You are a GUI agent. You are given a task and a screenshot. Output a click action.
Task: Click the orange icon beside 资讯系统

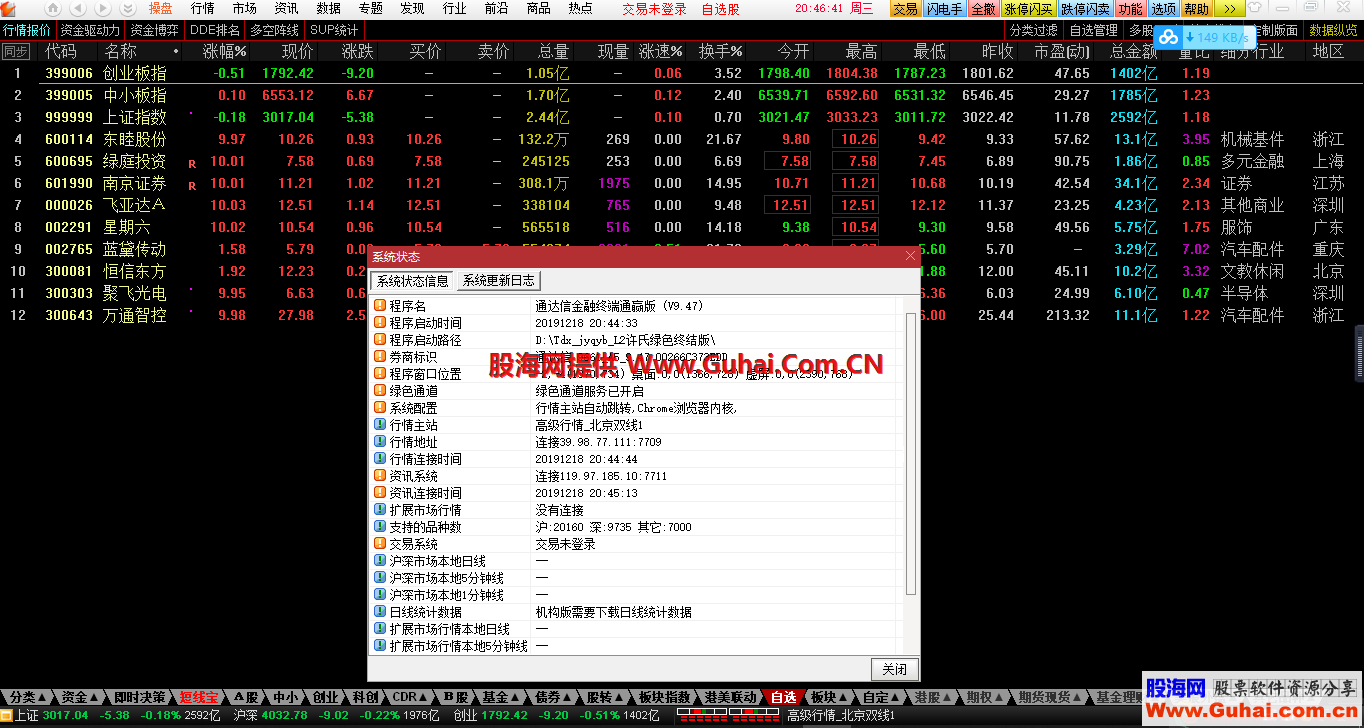pyautogui.click(x=380, y=475)
